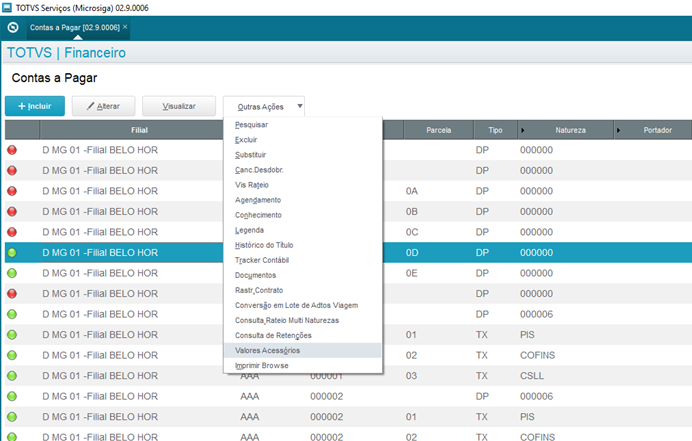The height and width of the screenshot is (441, 692).
Task: Click the Filial column header
Action: coord(139,130)
